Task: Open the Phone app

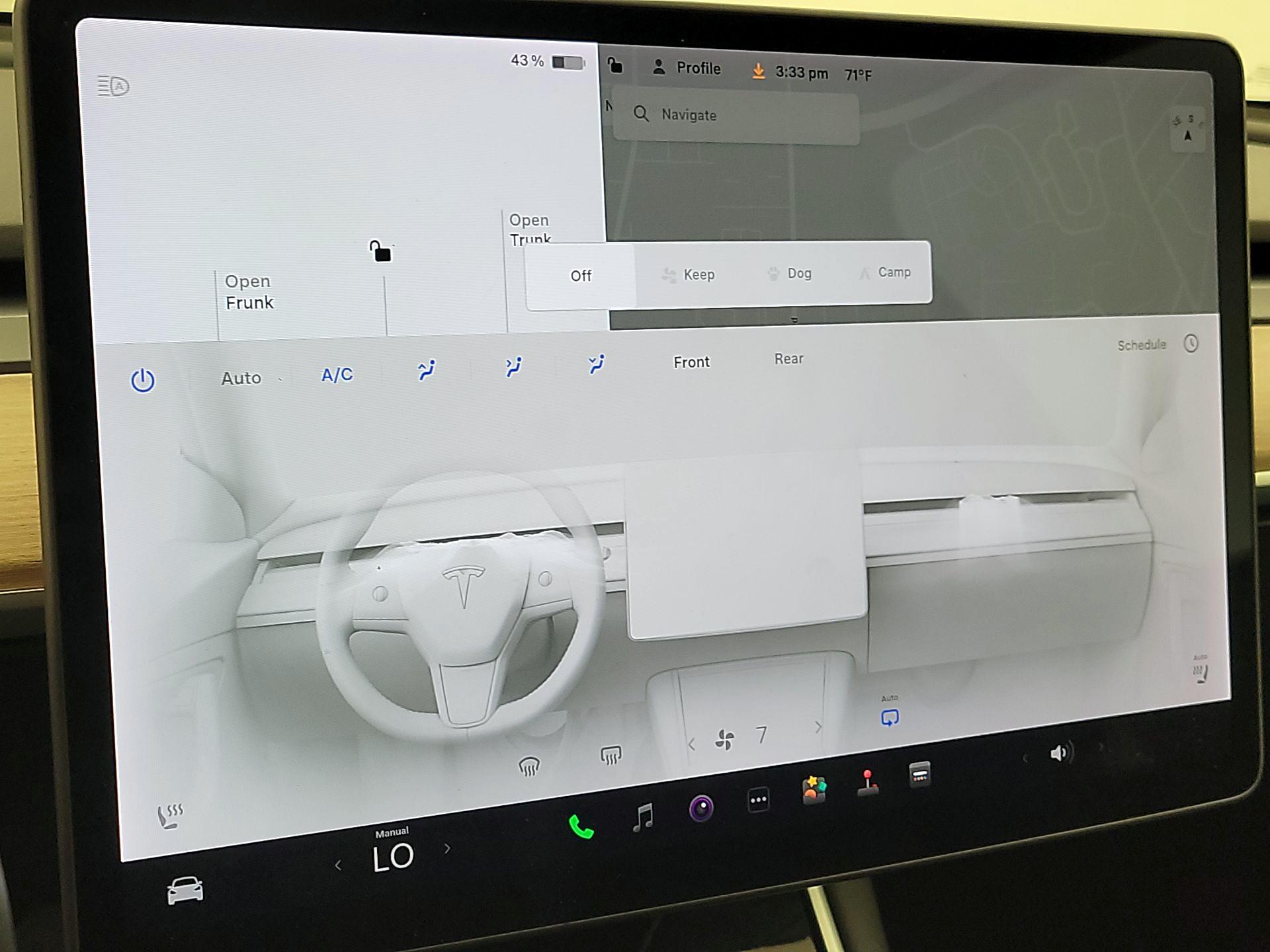Action: tap(581, 826)
